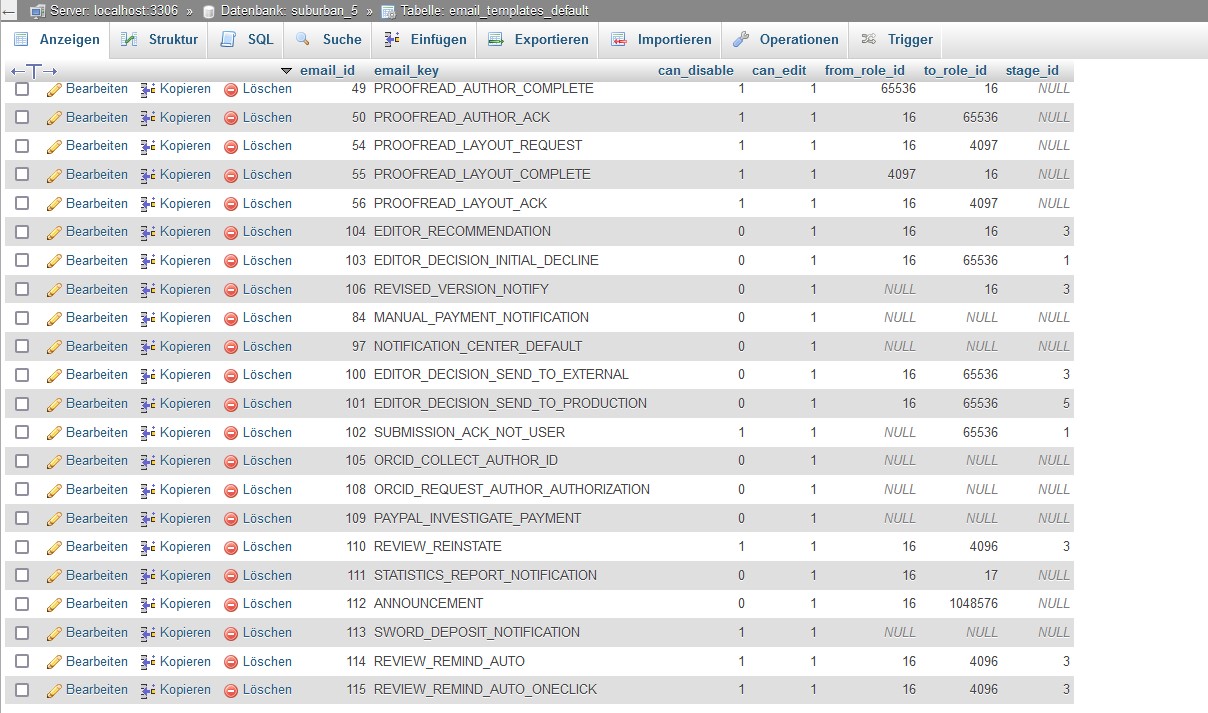Check the REVIEW_REMIND_AUTO_ONECLICK row checkbox
This screenshot has height=713, width=1208.
pyautogui.click(x=22, y=690)
